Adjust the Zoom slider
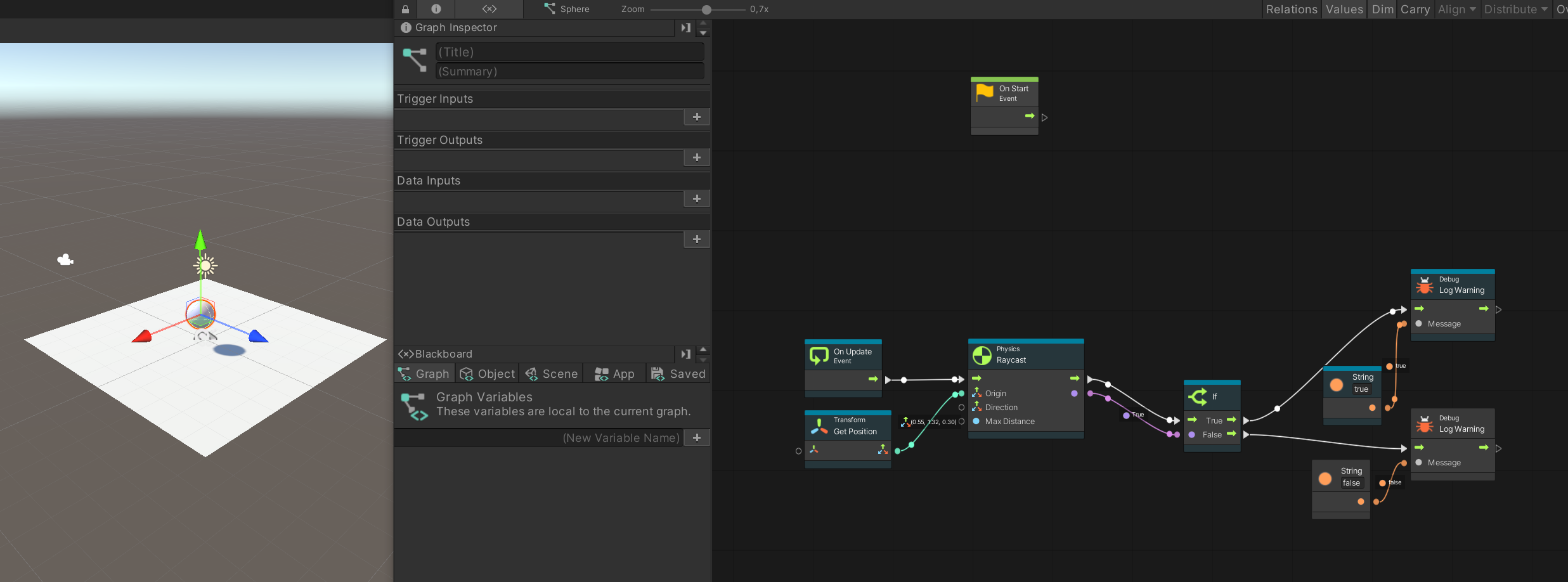 tap(706, 10)
